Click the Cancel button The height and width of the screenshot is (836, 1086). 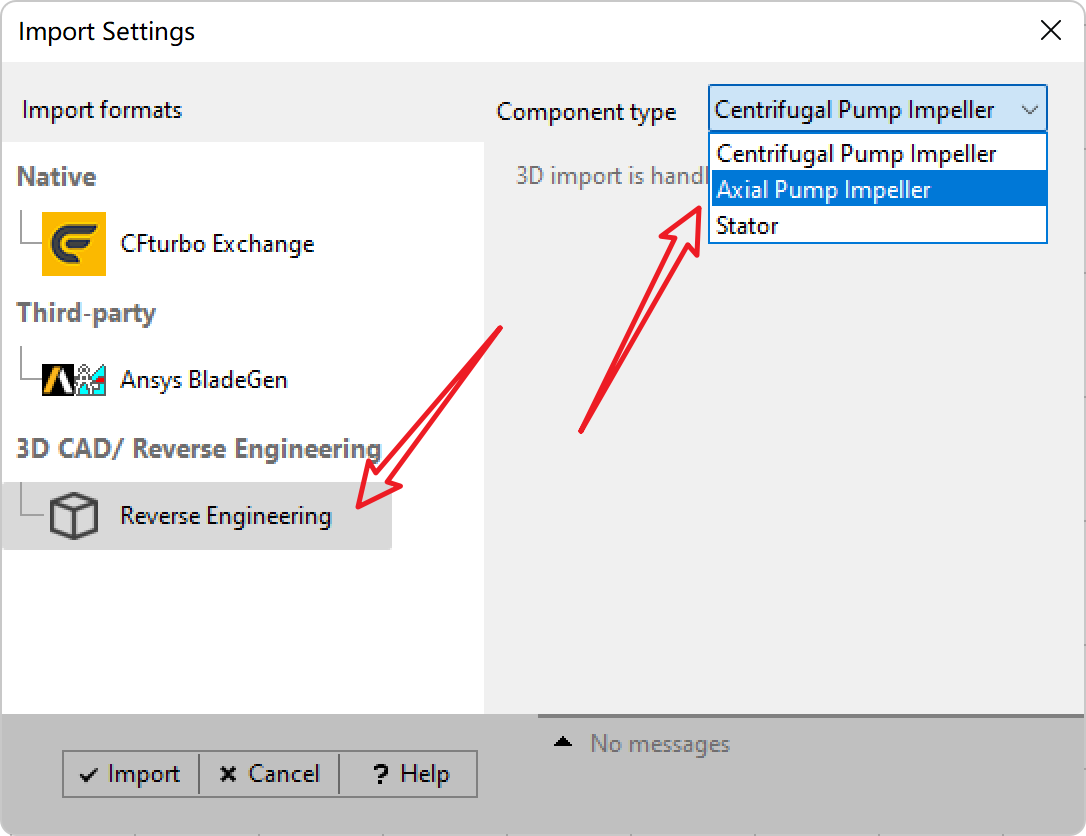coord(269,774)
